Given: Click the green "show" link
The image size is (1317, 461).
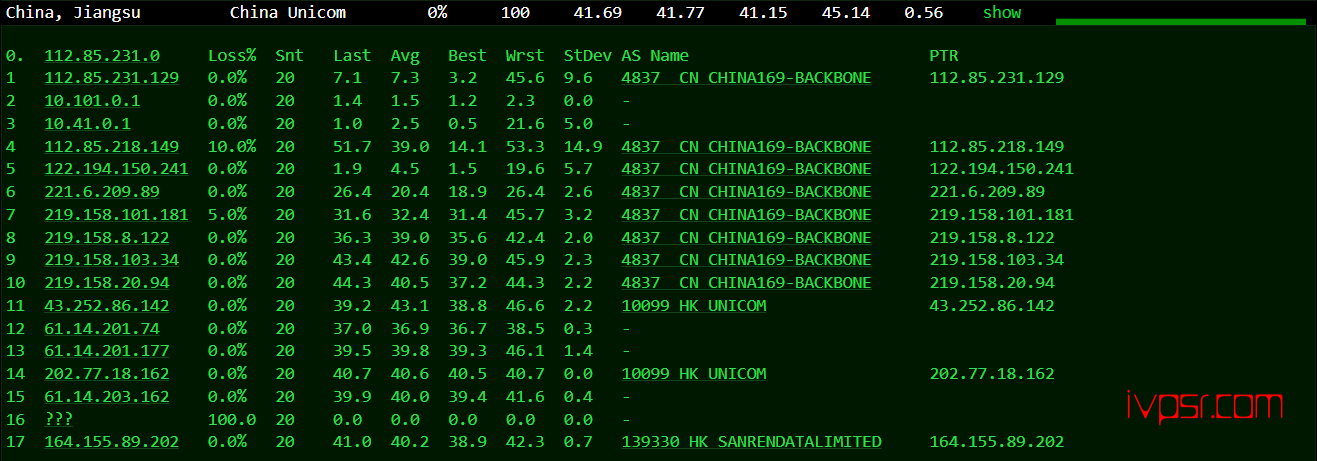Looking at the screenshot, I should [1002, 12].
